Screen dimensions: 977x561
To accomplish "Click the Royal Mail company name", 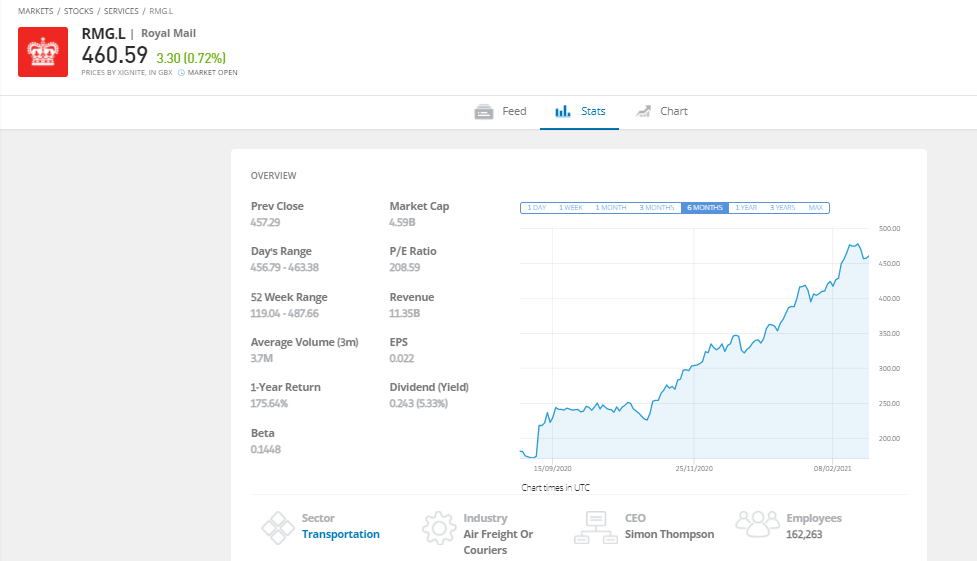I will 168,34.
